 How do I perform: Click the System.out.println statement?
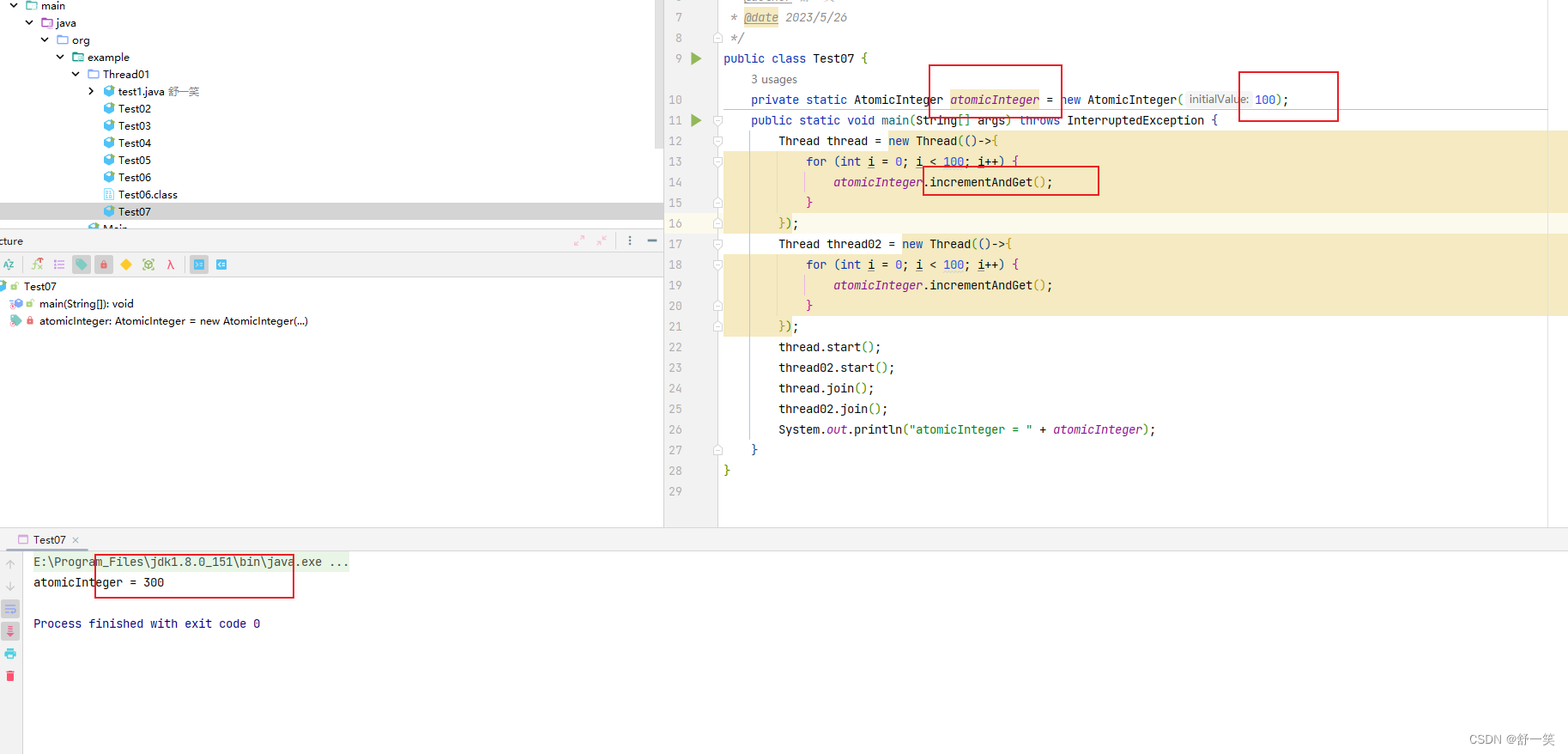click(967, 429)
